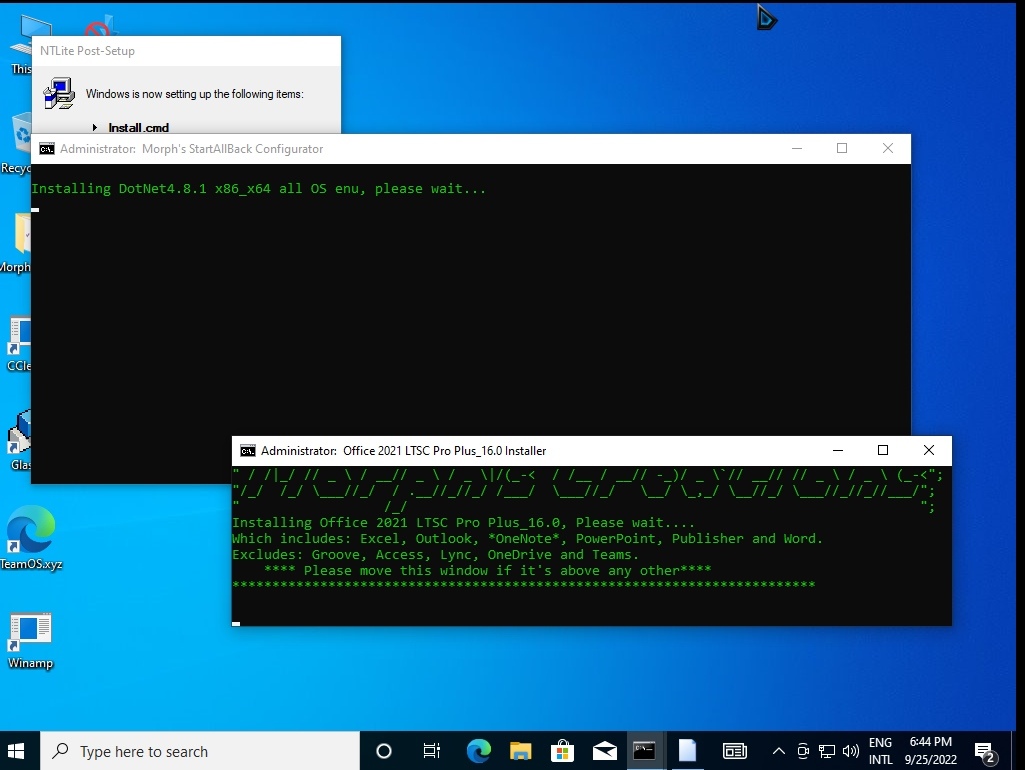Select the Install.cmd item in NTLite Post-Setup
Screen dimensions: 1025x770
[x=138, y=128]
